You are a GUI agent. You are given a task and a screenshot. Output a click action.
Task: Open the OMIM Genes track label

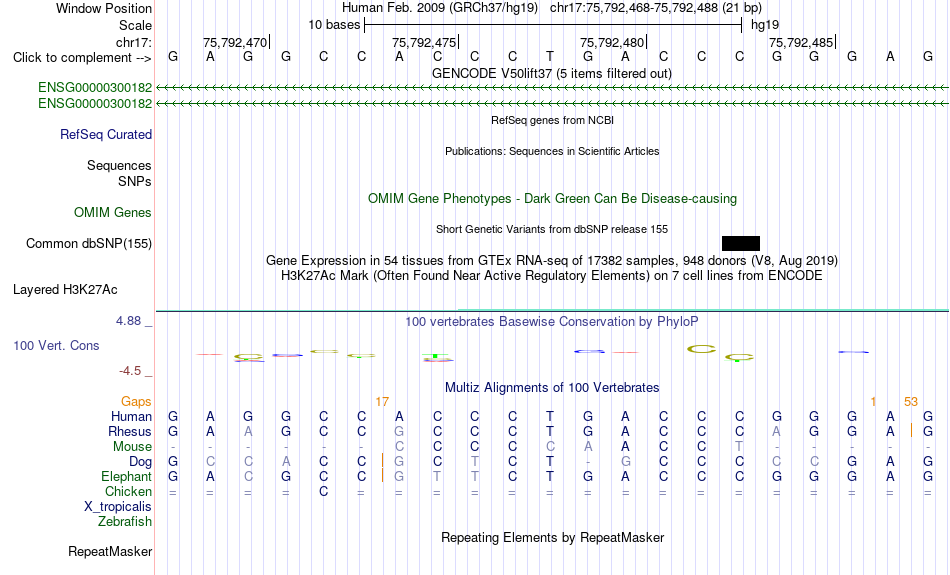[113, 213]
